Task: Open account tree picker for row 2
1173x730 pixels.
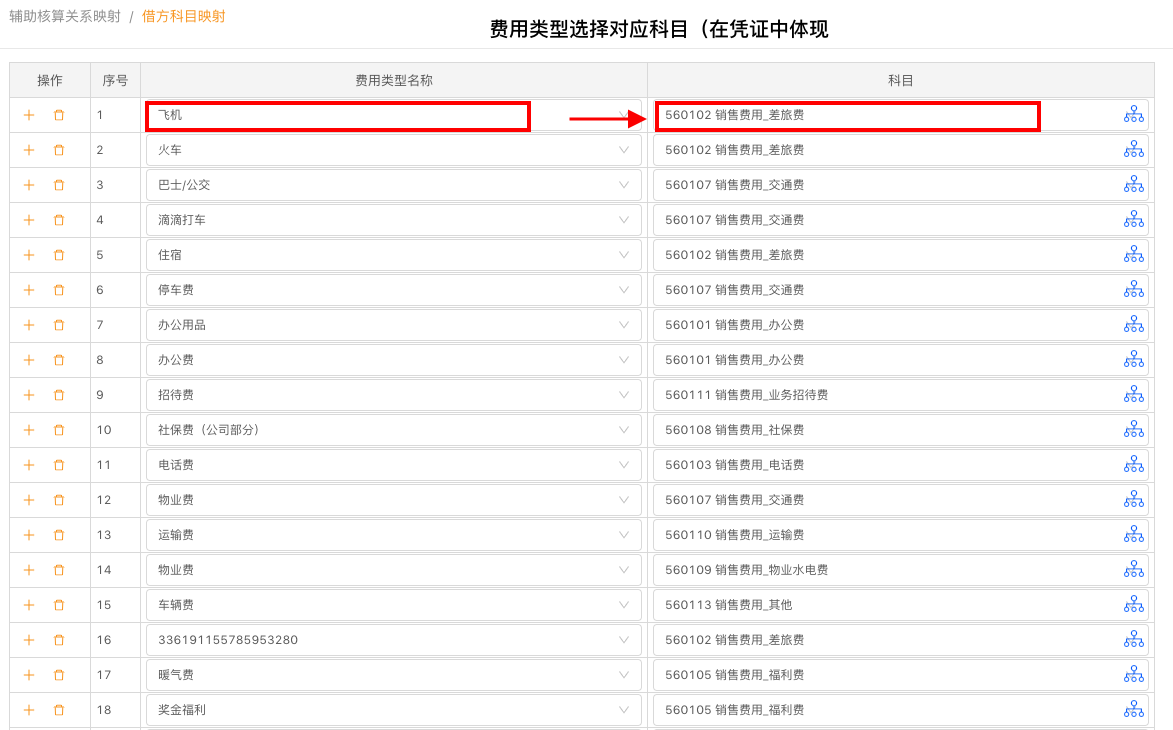Action: (x=1133, y=150)
